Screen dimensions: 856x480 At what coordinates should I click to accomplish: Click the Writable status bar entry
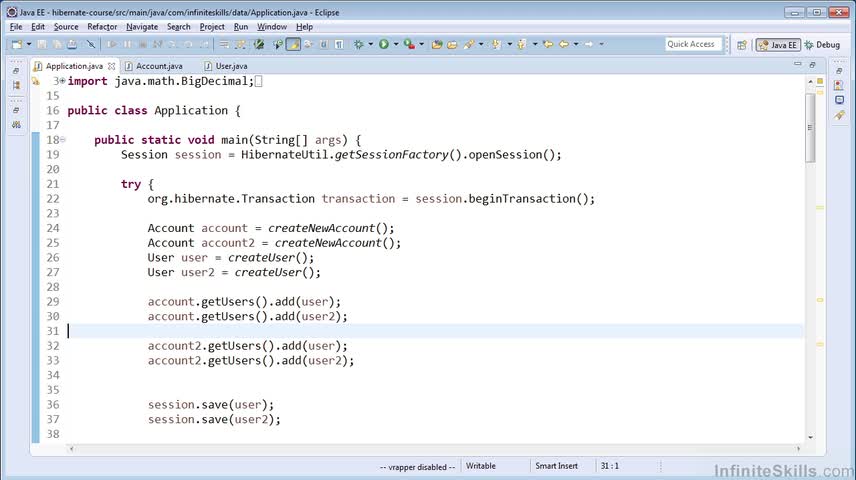click(480, 466)
